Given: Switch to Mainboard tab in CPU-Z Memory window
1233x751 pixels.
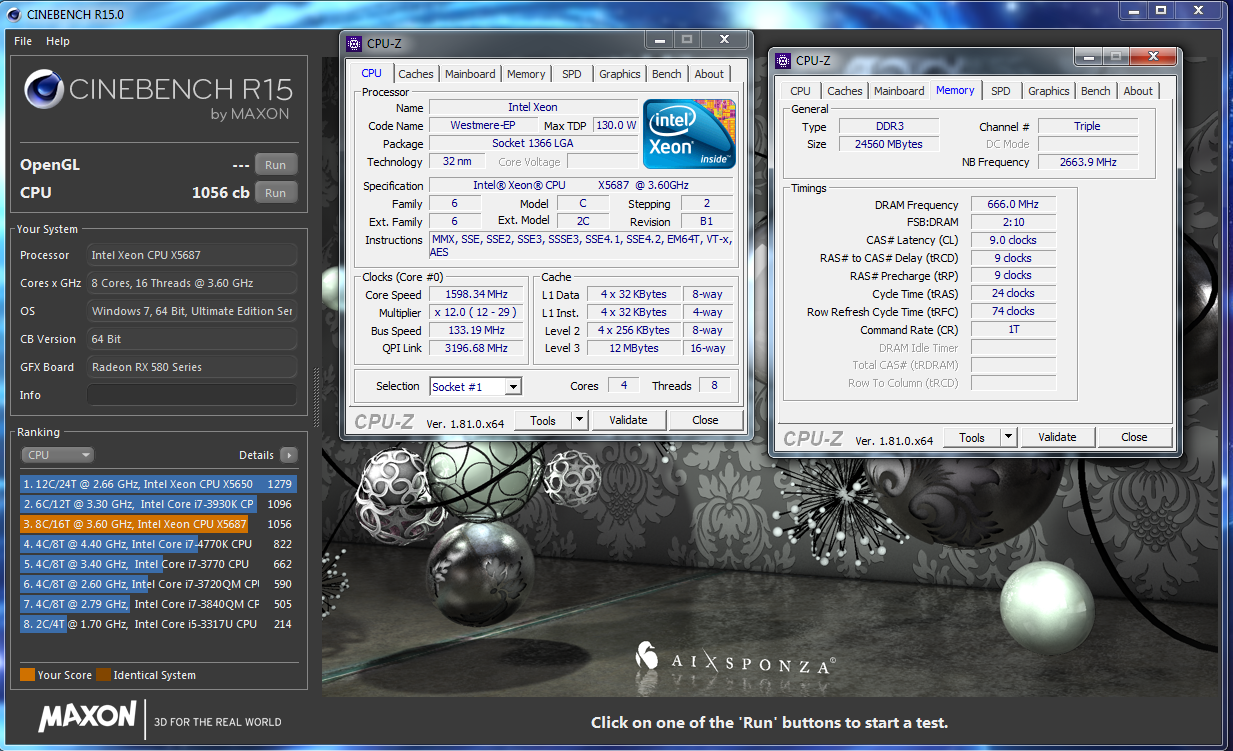Looking at the screenshot, I should click(x=899, y=91).
